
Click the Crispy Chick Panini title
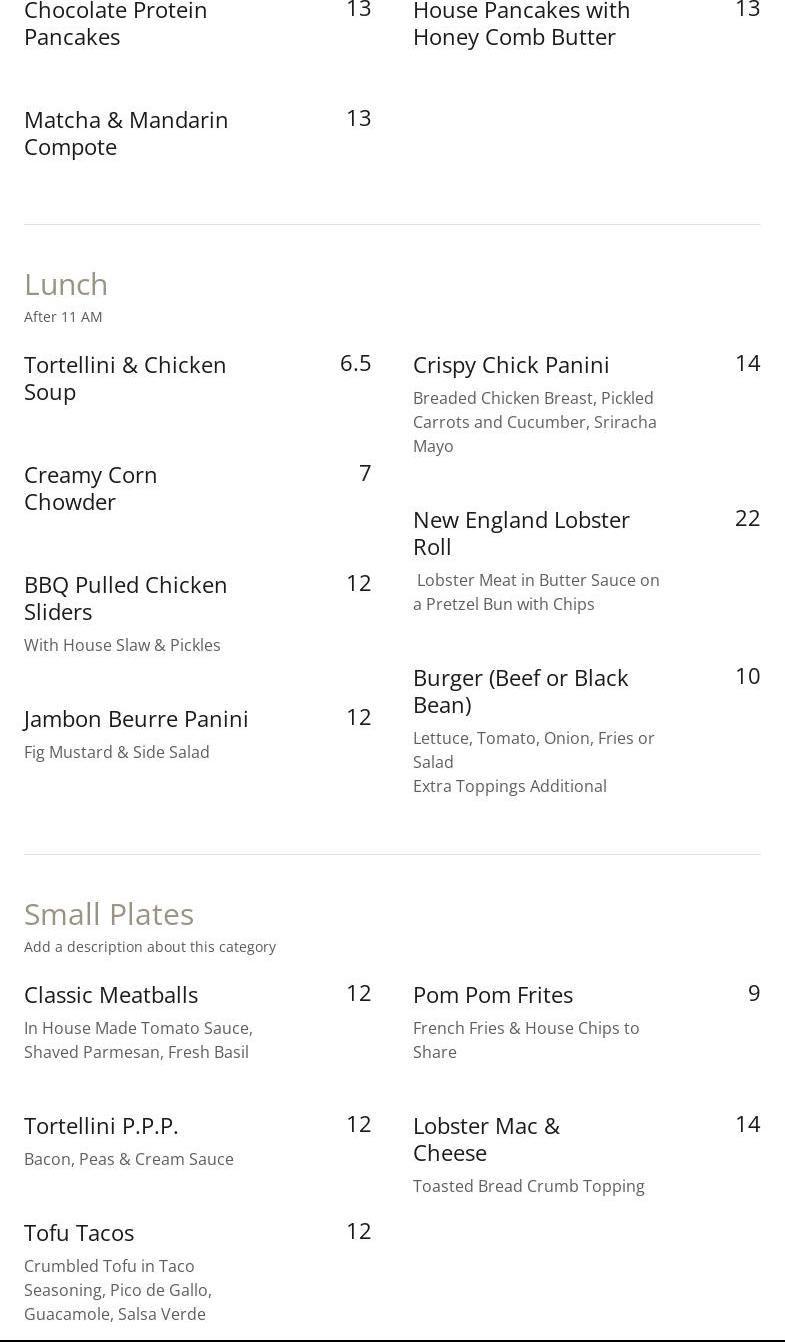click(x=511, y=365)
